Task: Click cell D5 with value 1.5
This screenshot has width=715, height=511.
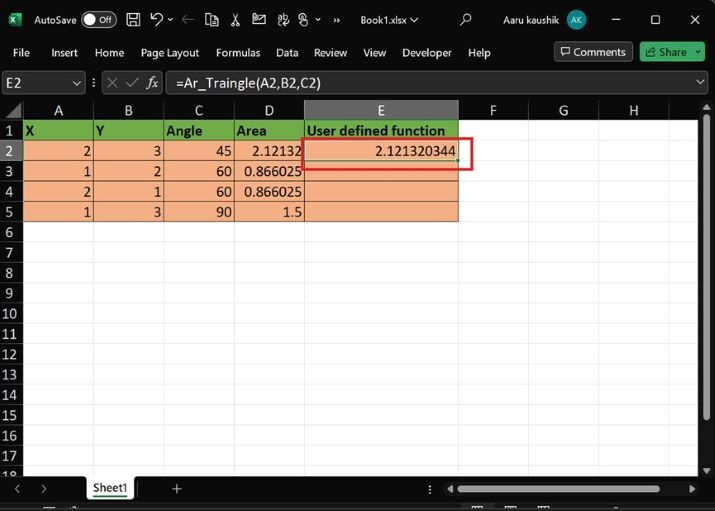Action: click(x=269, y=212)
